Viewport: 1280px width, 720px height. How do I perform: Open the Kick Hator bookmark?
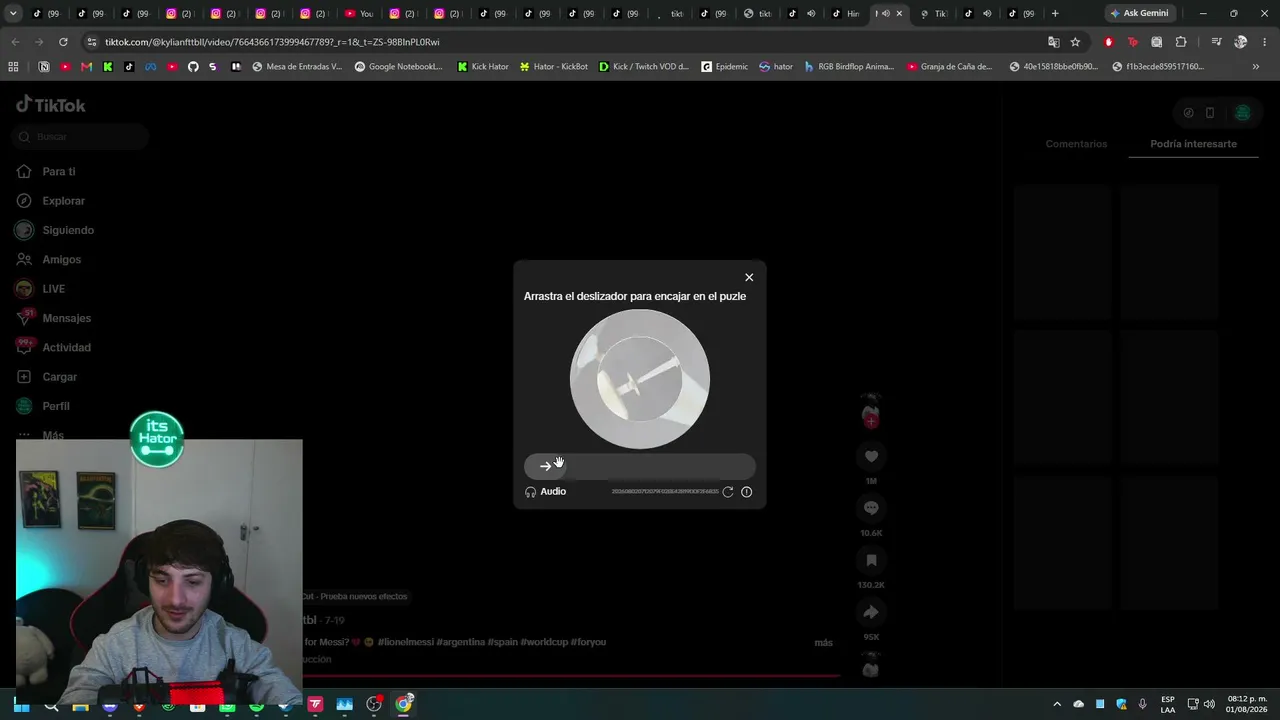tap(483, 67)
